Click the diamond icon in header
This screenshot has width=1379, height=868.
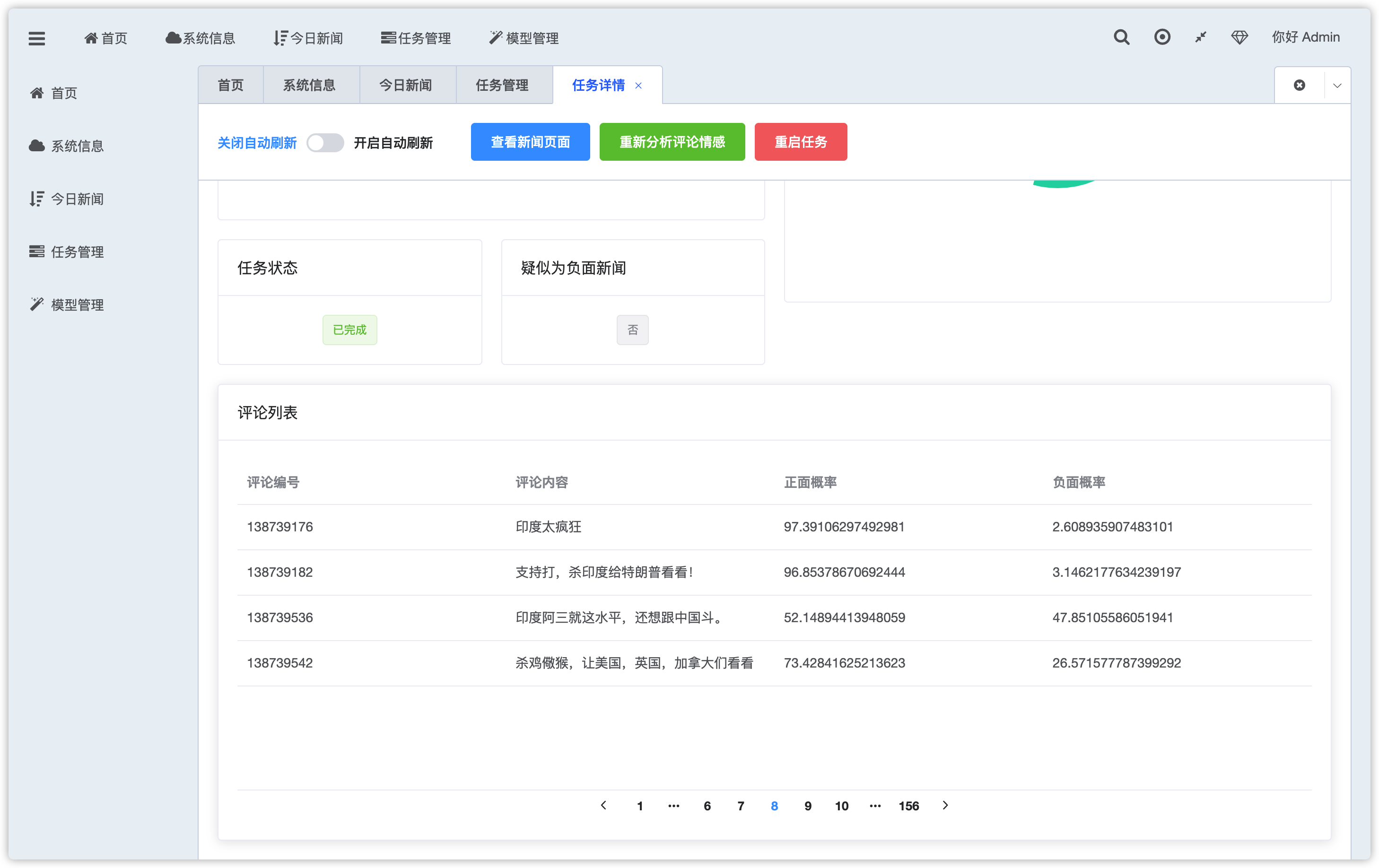click(x=1239, y=37)
